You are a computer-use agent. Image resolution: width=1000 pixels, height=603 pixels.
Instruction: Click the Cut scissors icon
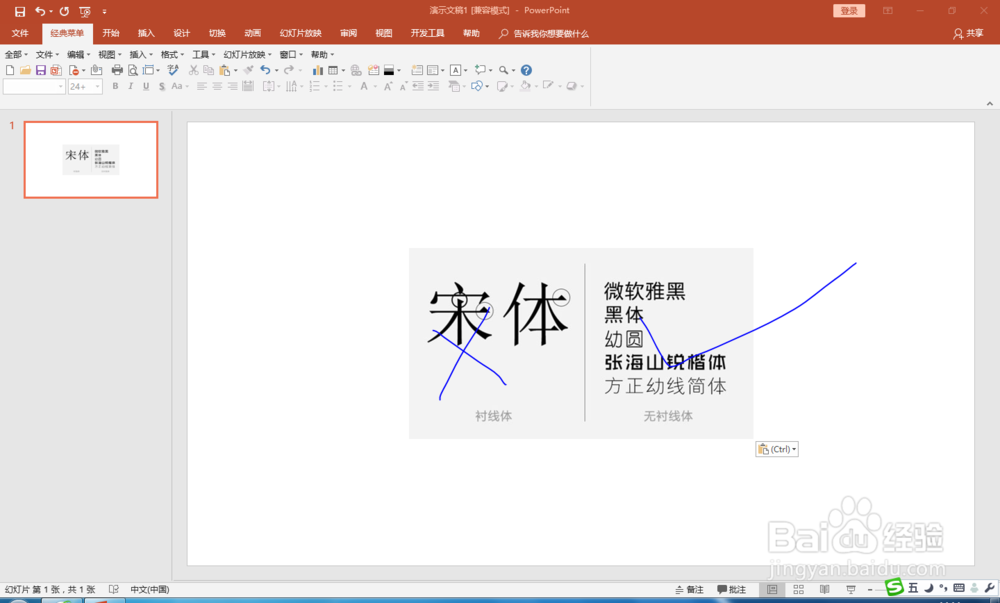tap(193, 70)
